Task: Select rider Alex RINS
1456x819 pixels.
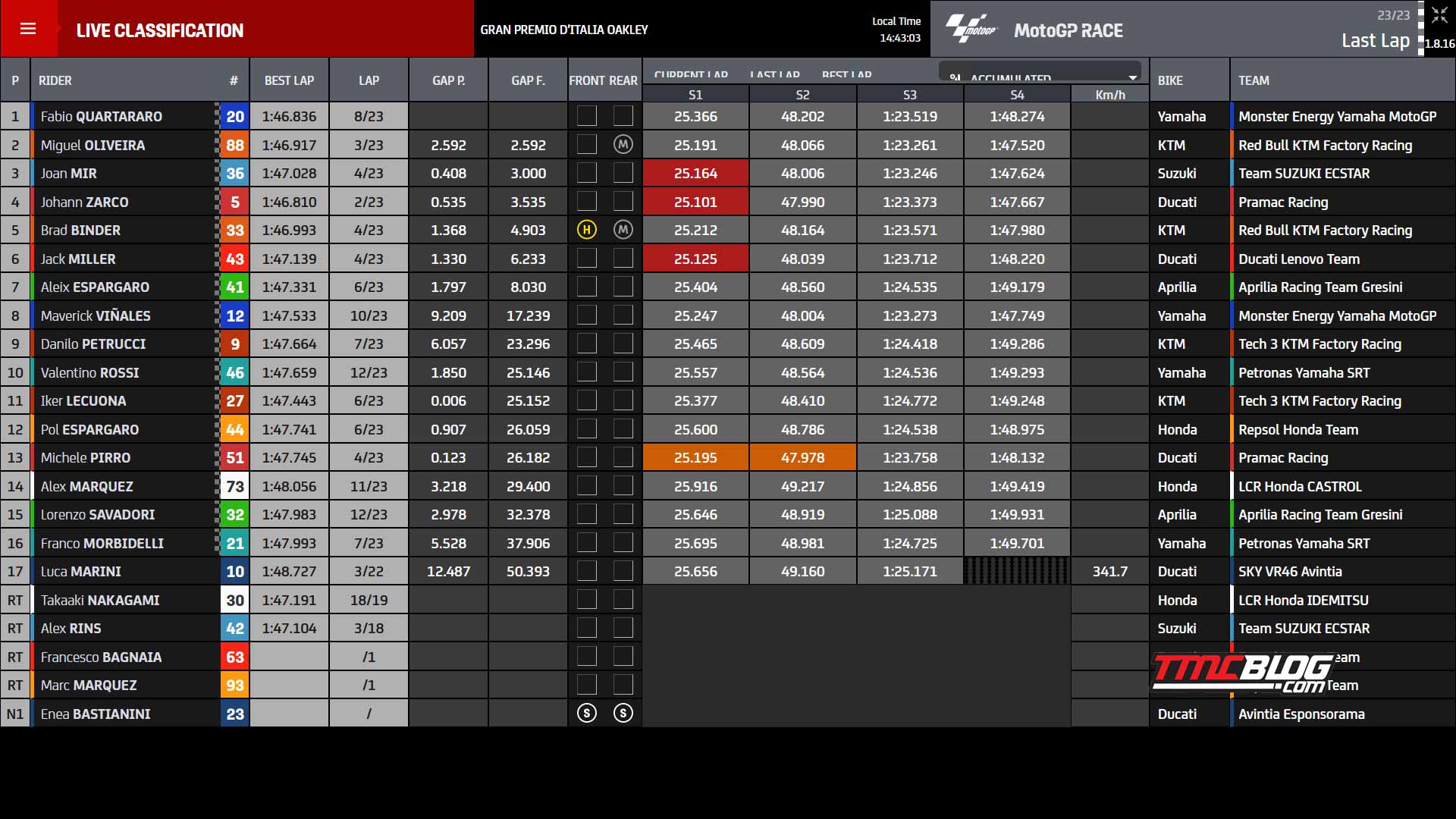Action: [x=71, y=629]
